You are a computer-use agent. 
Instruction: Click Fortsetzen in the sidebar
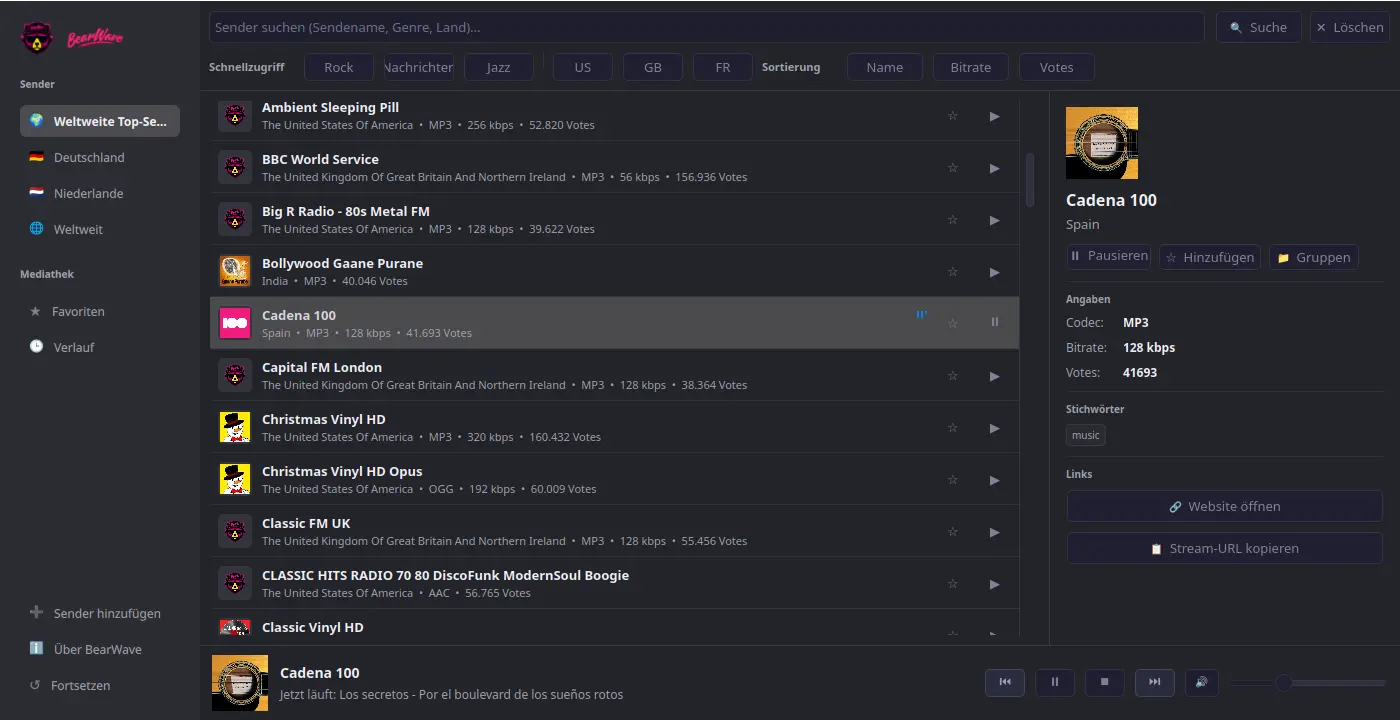[100, 685]
